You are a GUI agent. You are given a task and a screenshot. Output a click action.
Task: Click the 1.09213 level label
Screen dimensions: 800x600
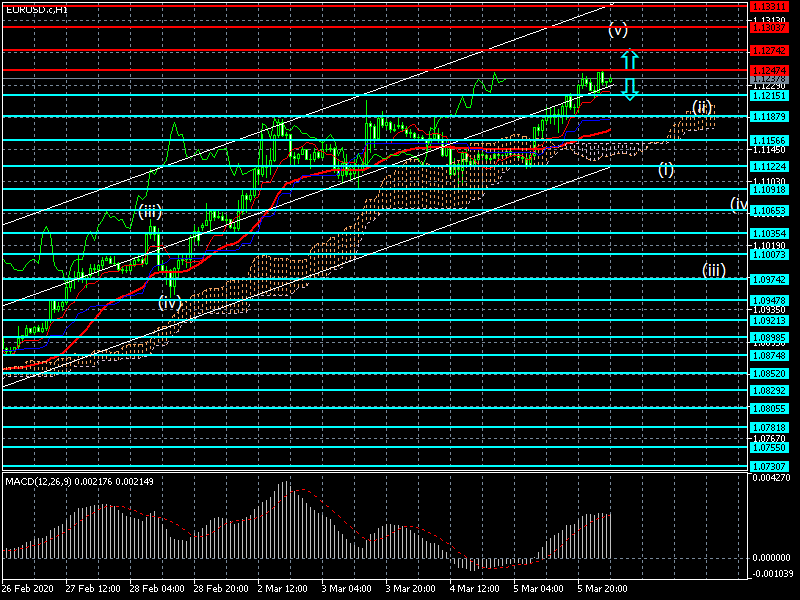pos(768,320)
